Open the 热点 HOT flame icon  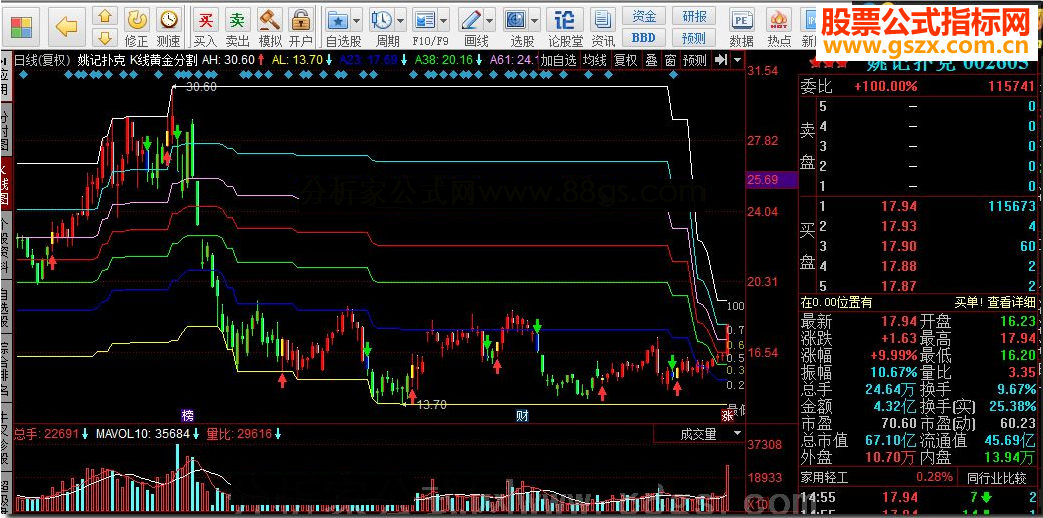click(778, 19)
